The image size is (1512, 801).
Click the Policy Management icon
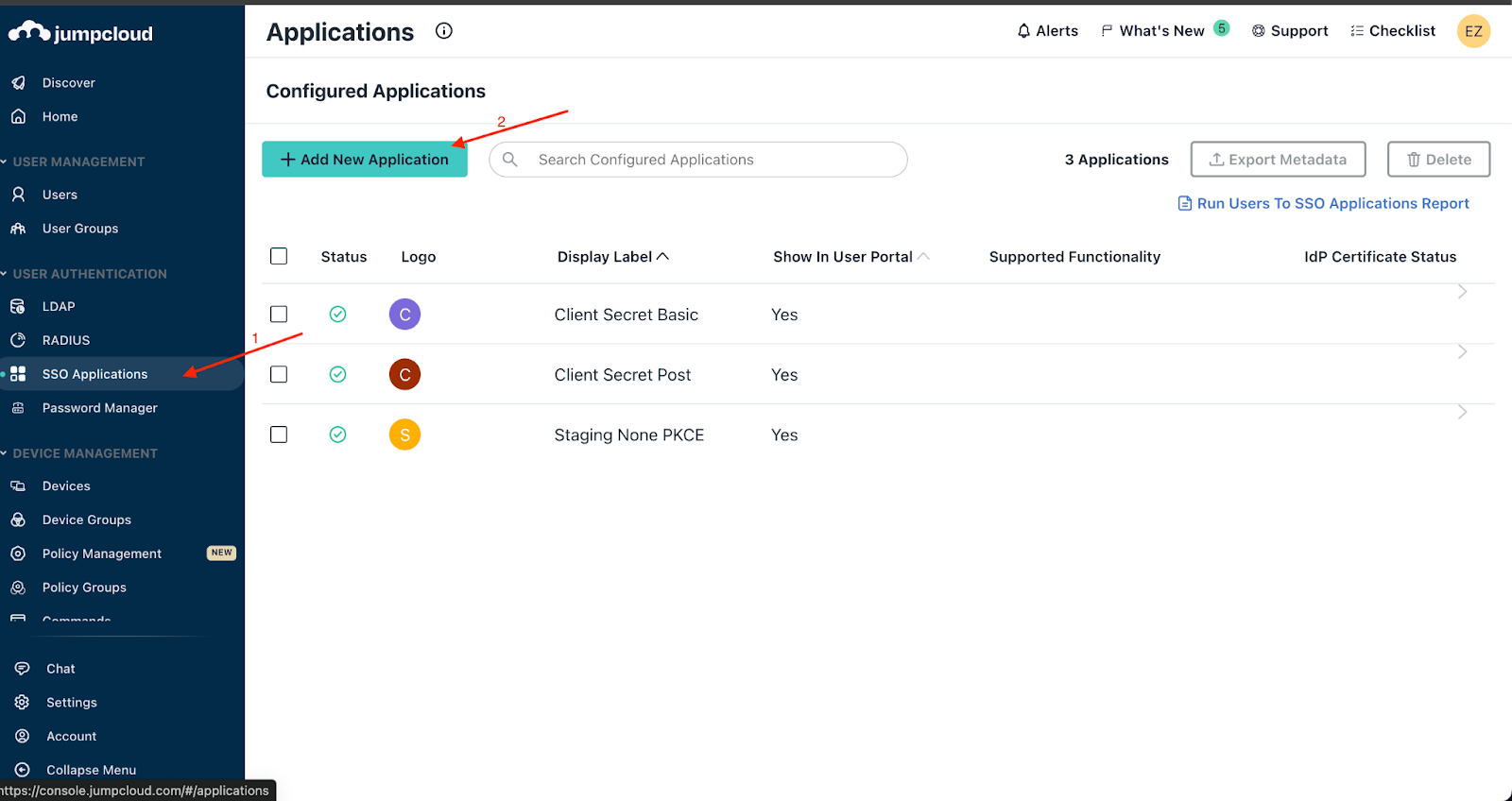[x=18, y=554]
